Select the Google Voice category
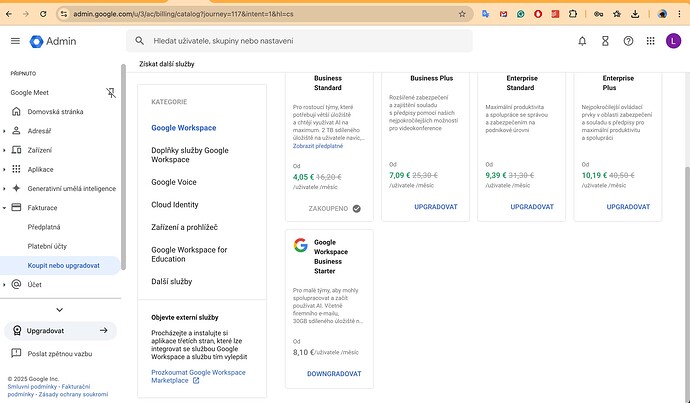Image resolution: width=690 pixels, height=403 pixels. (174, 182)
